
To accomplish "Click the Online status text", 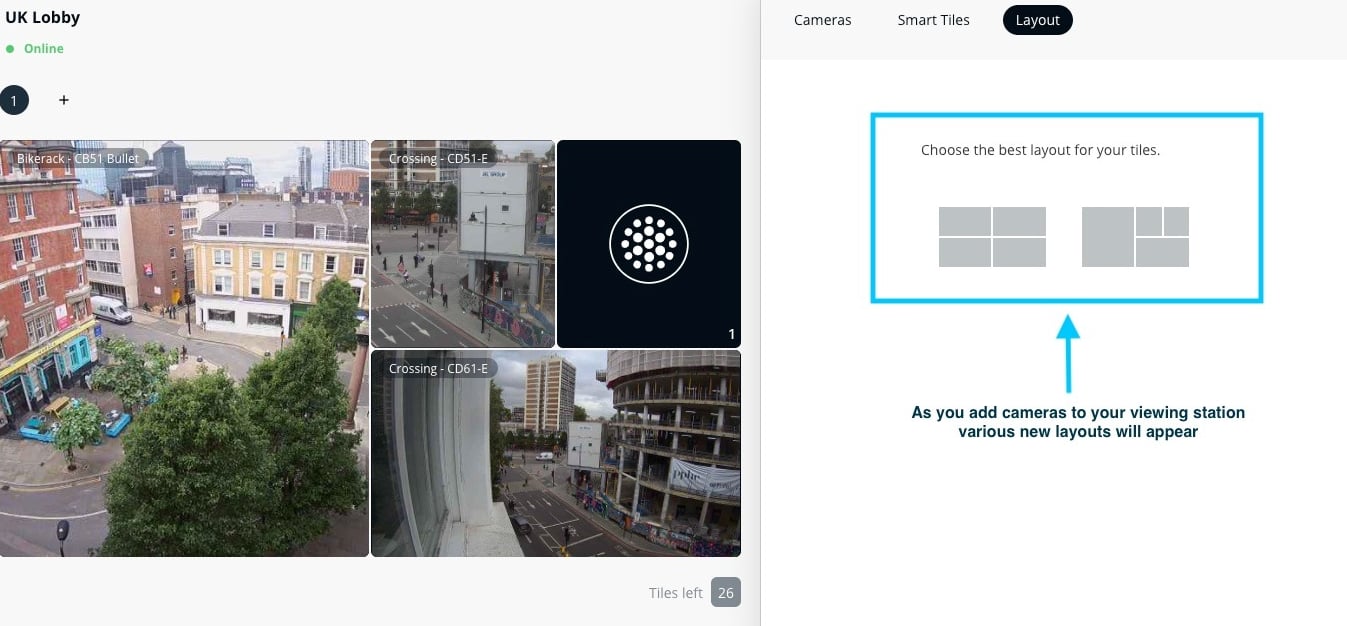I will tap(44, 49).
